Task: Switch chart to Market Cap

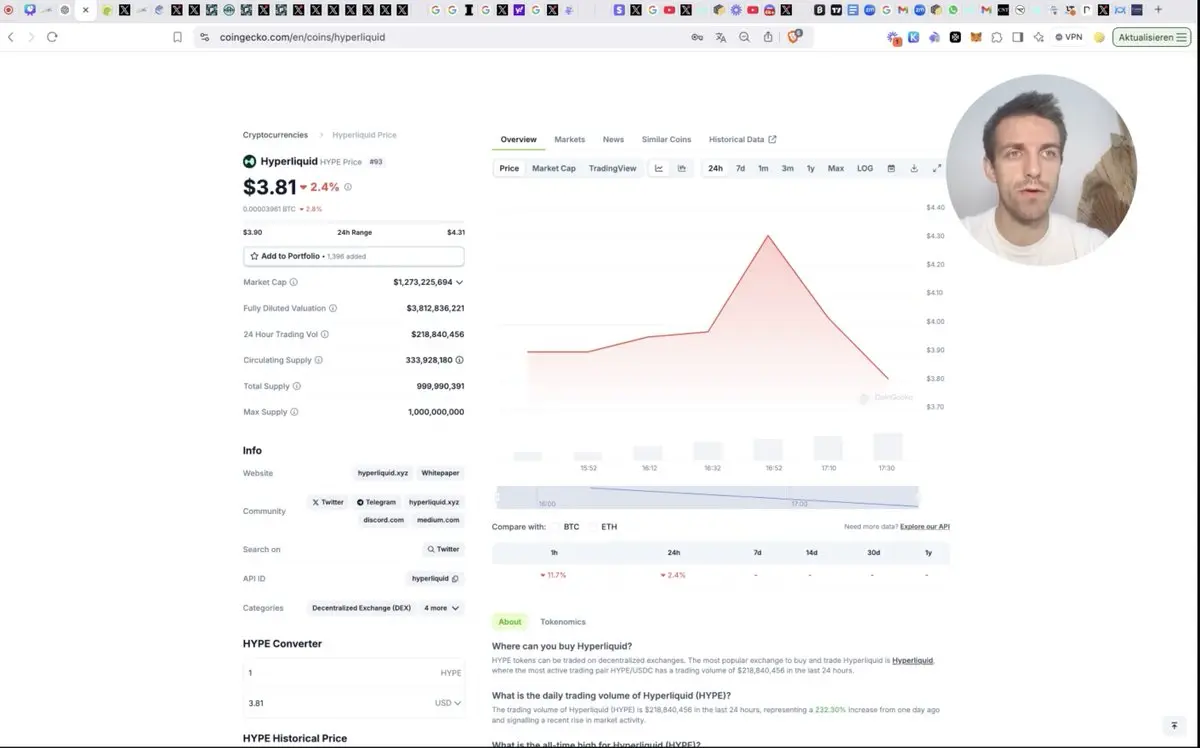Action: point(554,168)
